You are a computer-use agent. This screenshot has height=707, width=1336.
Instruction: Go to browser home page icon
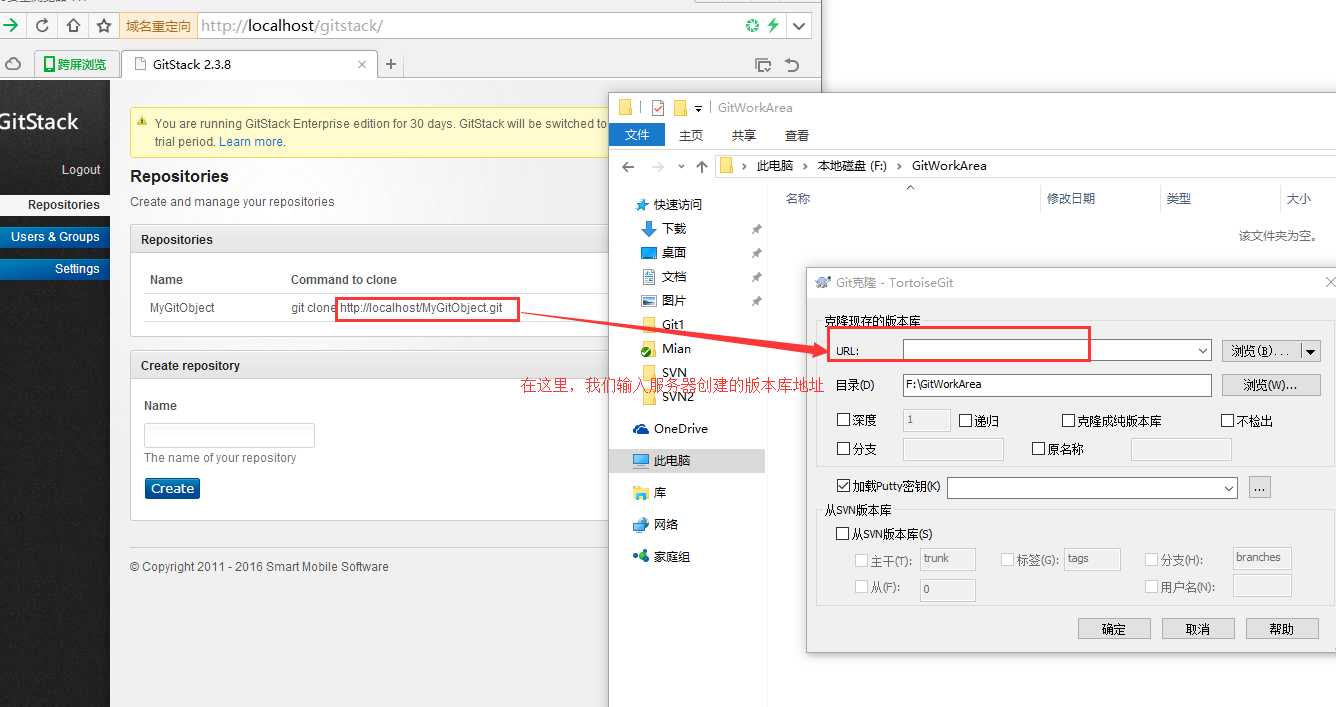[73, 25]
